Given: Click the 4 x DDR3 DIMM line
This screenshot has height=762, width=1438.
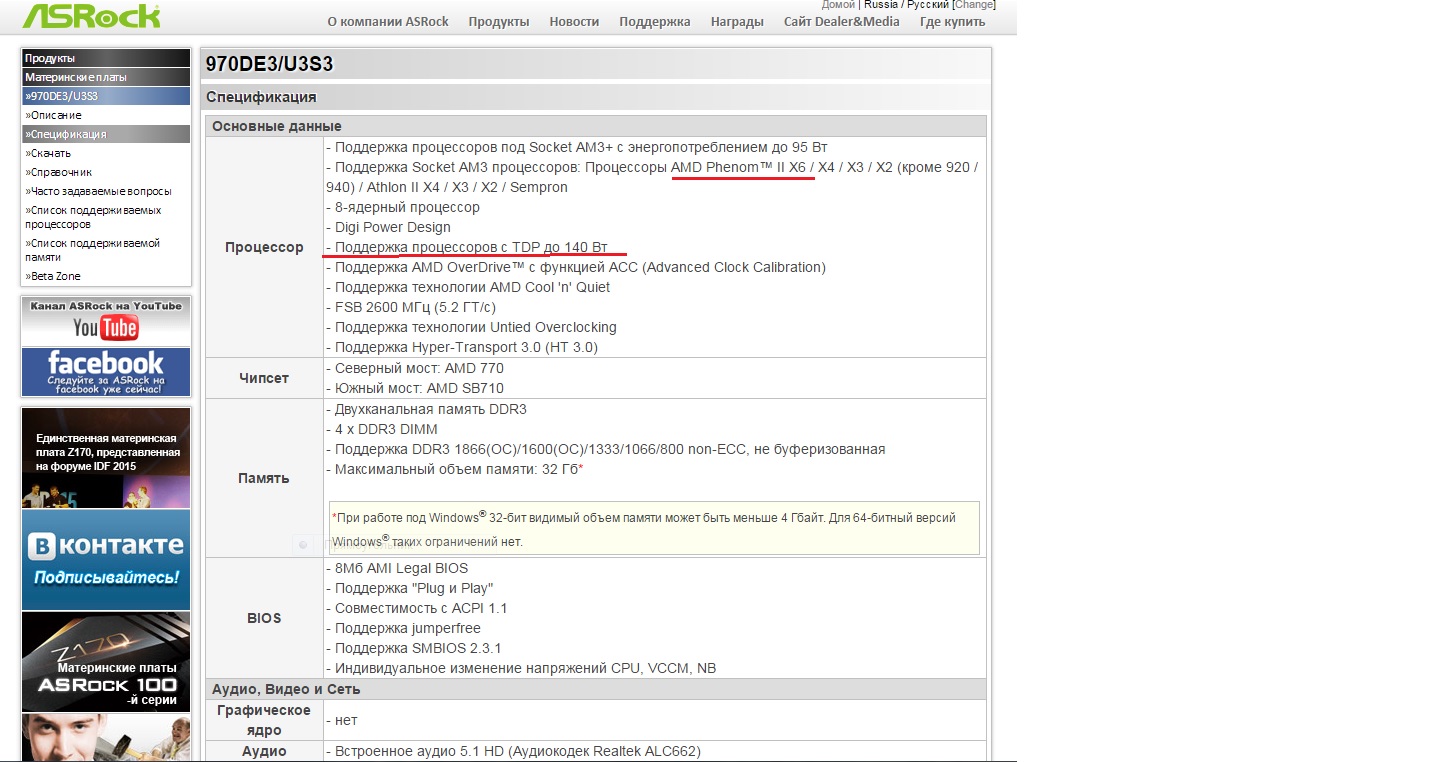Looking at the screenshot, I should pos(382,429).
